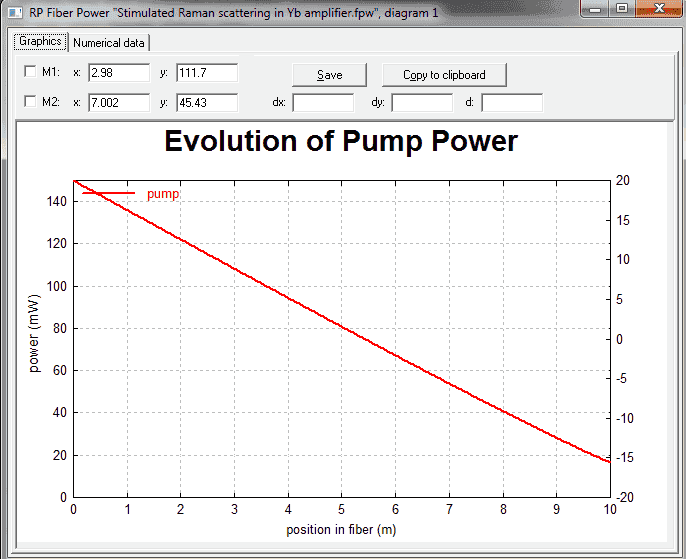Click the M2 y value field

click(207, 103)
